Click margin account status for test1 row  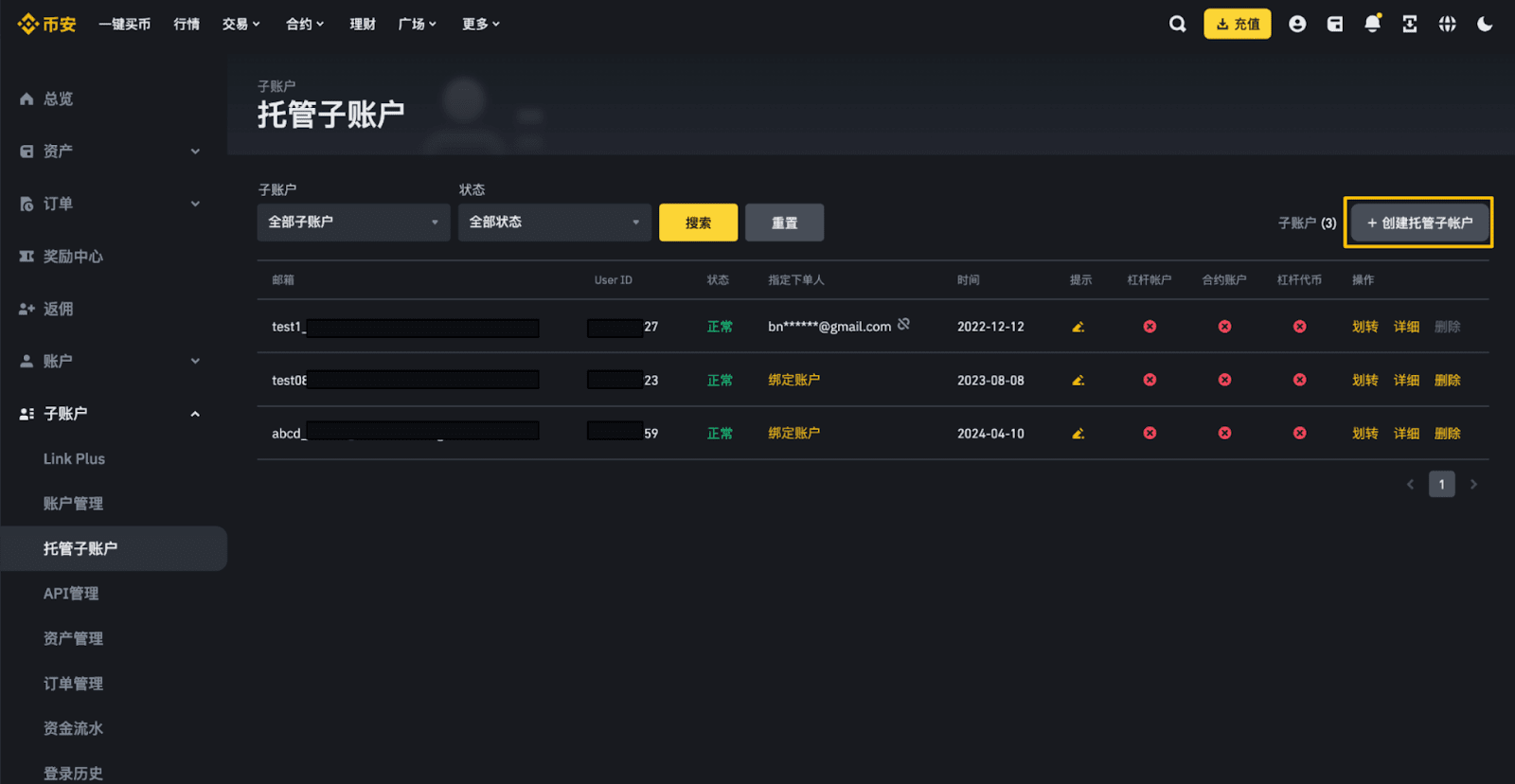click(x=1150, y=327)
